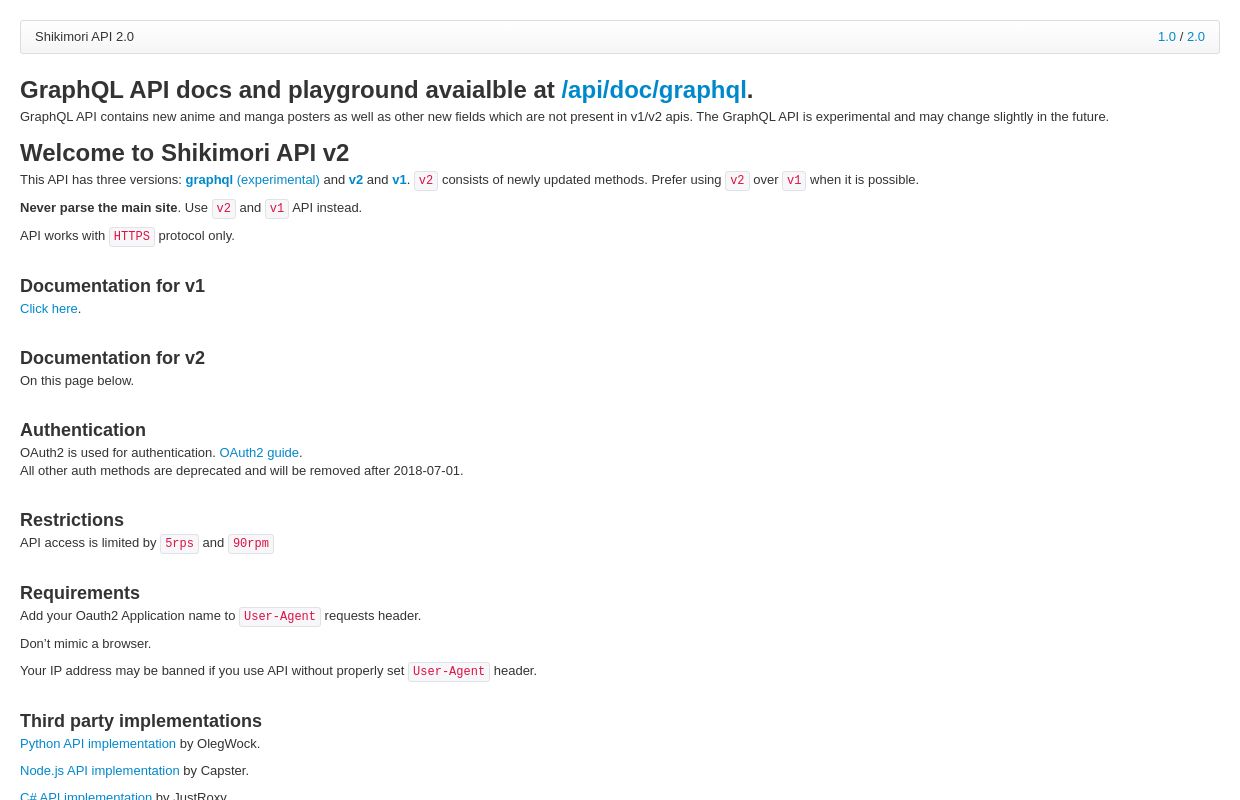Viewport: 1240px width, 800px height.
Task: Click the 5rps code label
Action: click(179, 544)
